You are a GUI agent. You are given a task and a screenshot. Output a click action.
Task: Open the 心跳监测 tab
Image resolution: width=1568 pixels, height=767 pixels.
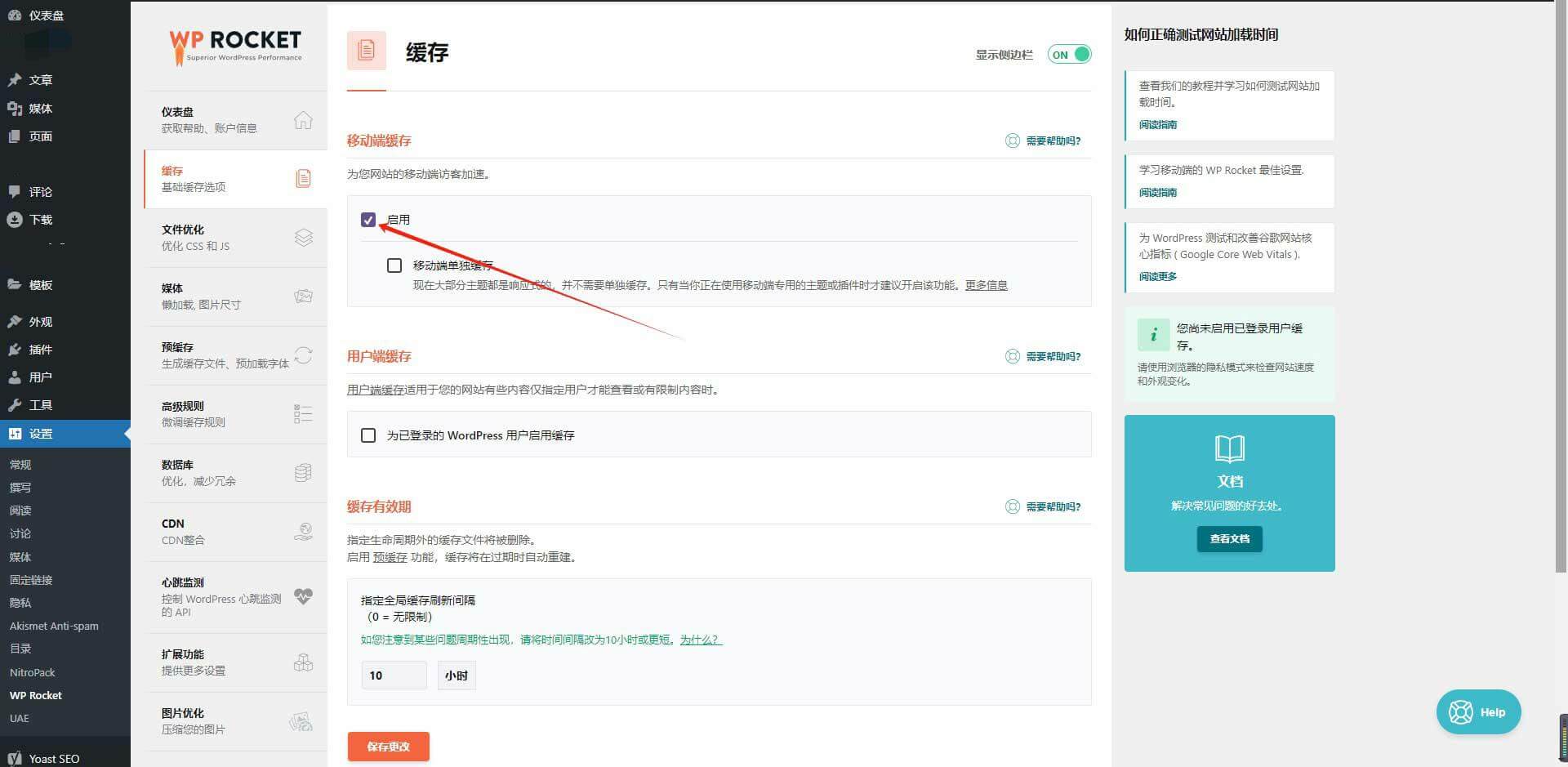pos(235,597)
